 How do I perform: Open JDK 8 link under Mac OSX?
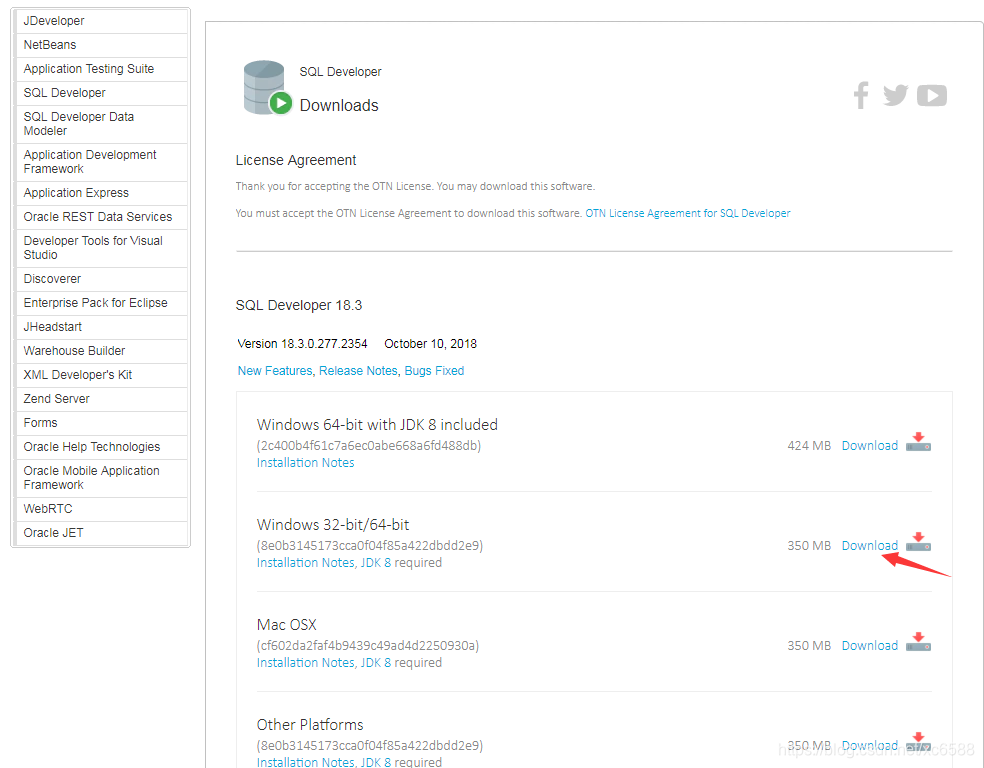(x=376, y=663)
